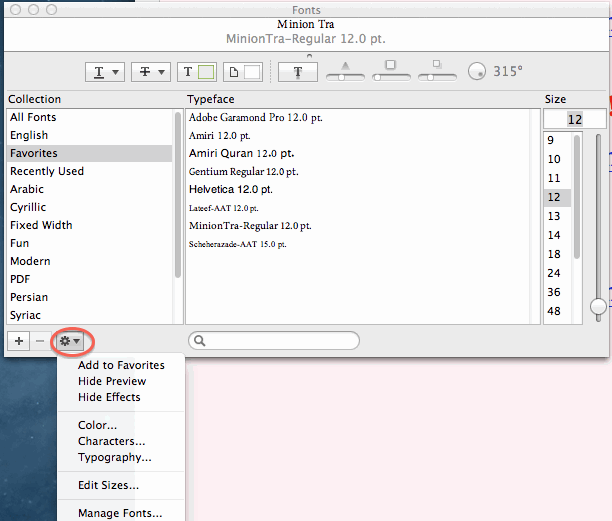Choose font size 24 from list
Screen dimensions: 612x521
pyautogui.click(x=554, y=273)
